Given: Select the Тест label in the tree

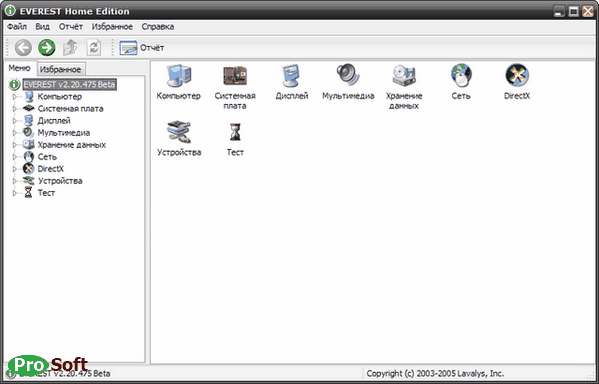Looking at the screenshot, I should 46,193.
